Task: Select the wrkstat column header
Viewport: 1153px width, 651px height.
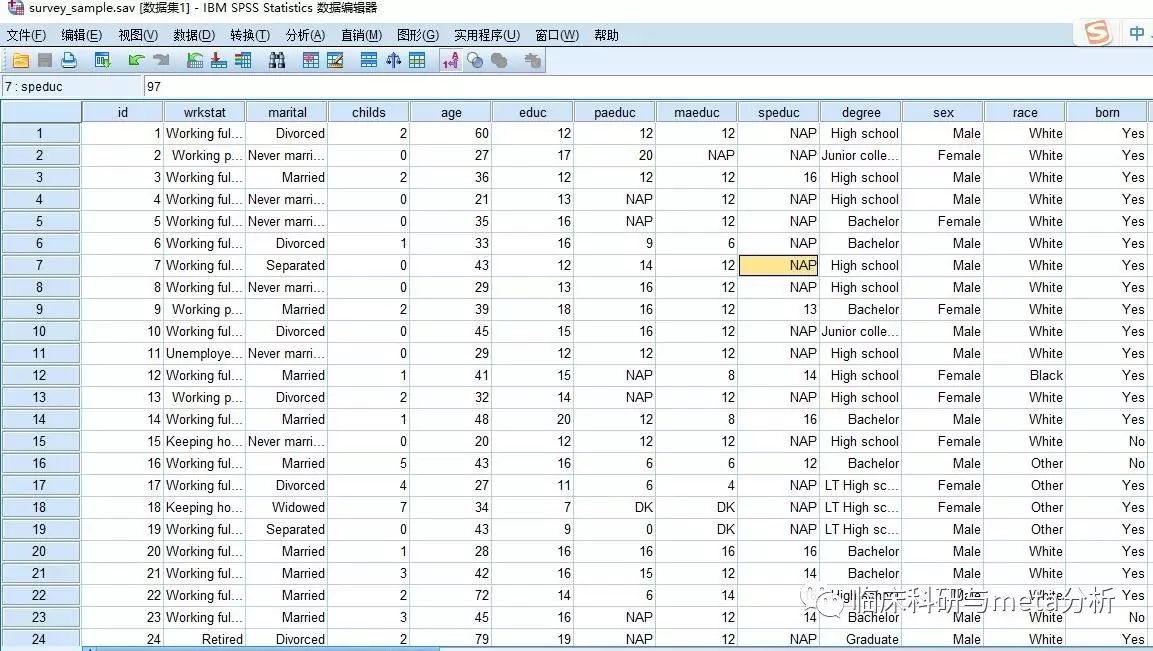Action: (x=204, y=113)
